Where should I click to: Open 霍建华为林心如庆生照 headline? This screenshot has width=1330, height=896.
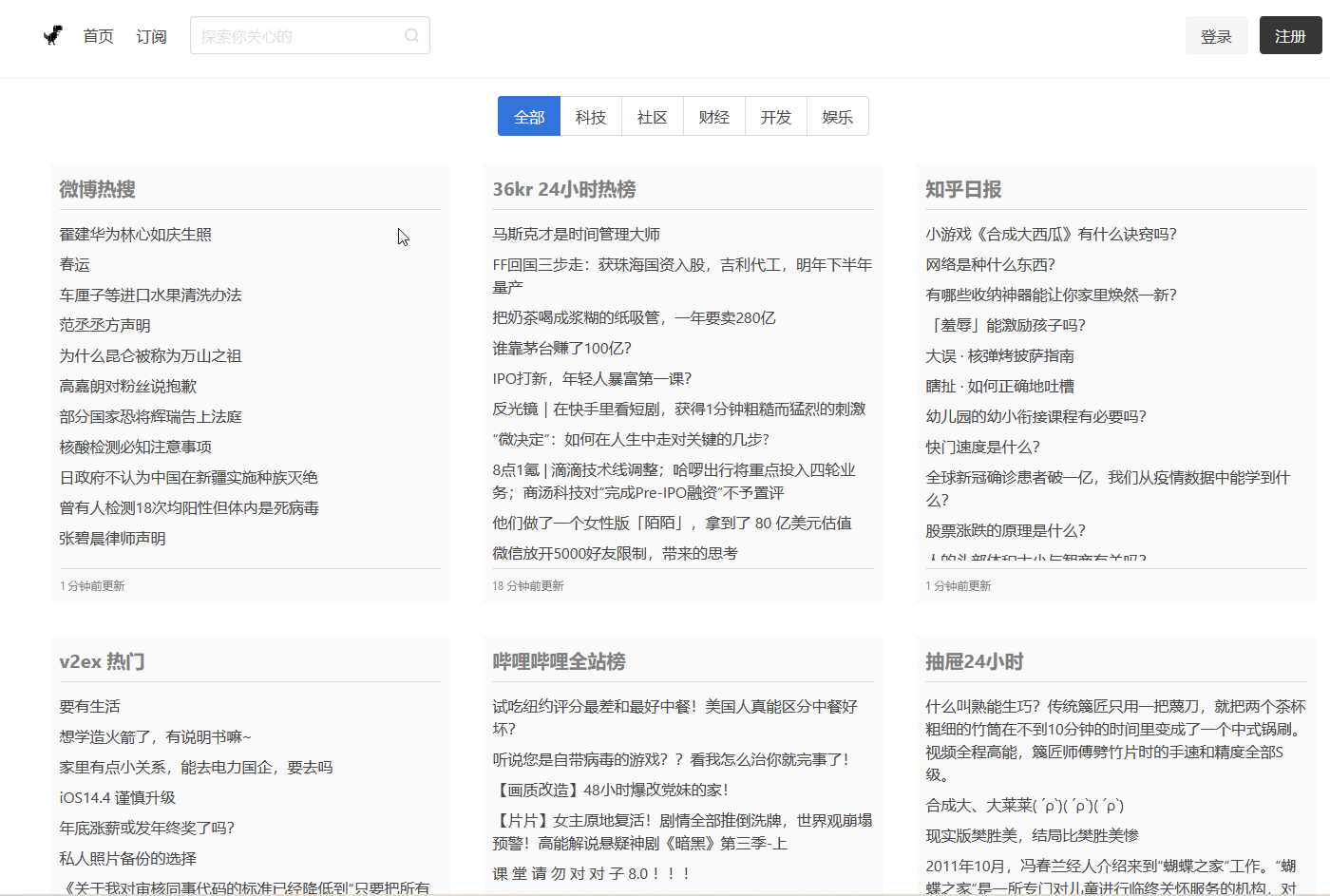pos(136,235)
